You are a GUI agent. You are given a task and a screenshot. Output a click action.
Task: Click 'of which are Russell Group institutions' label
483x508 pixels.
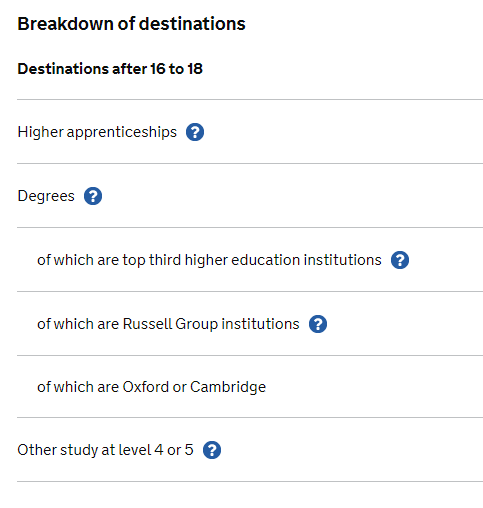168,324
